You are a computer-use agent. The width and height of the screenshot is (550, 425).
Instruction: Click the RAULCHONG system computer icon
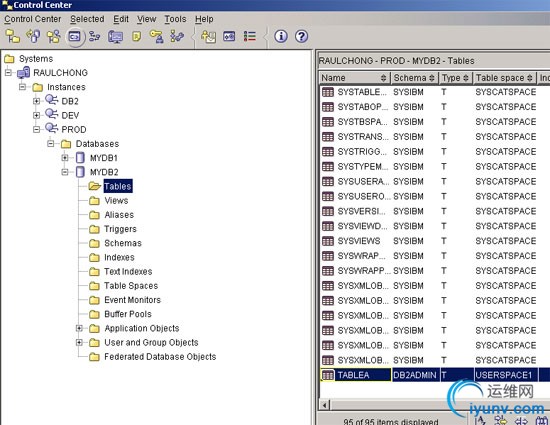(24, 73)
